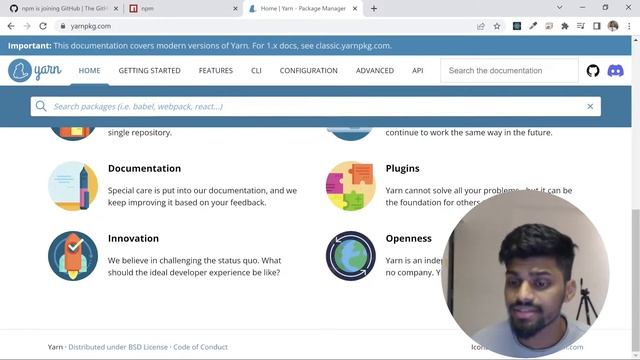The image size is (640, 360).
Task: Open the Chrome side panel icon
Action: tap(597, 26)
